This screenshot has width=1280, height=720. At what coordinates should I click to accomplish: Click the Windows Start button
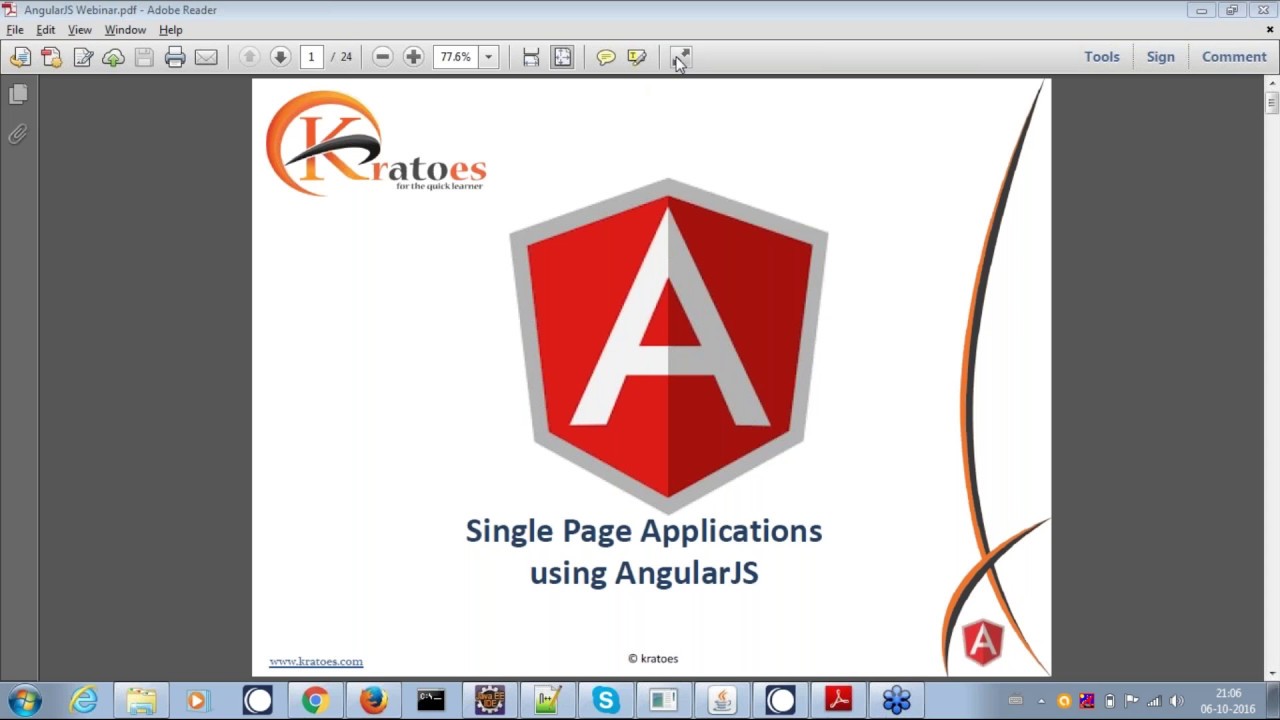pos(25,700)
